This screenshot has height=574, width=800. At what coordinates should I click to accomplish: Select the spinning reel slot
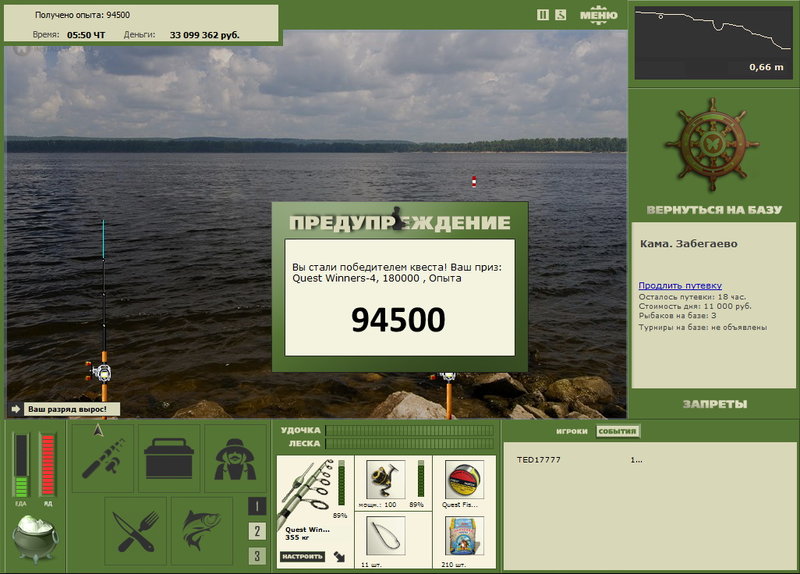click(x=385, y=479)
